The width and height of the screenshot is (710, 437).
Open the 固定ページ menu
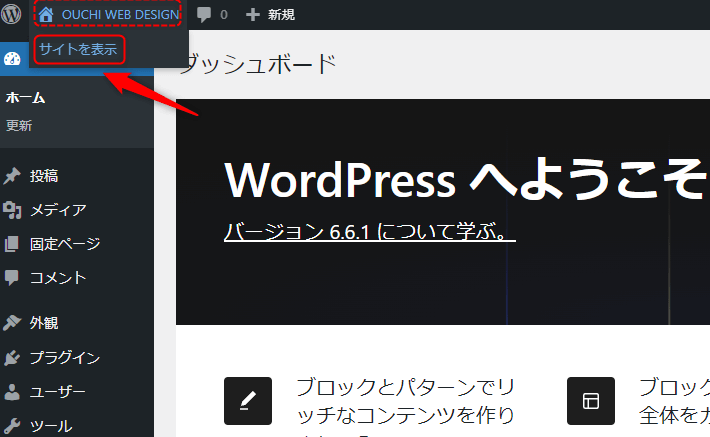tap(65, 244)
